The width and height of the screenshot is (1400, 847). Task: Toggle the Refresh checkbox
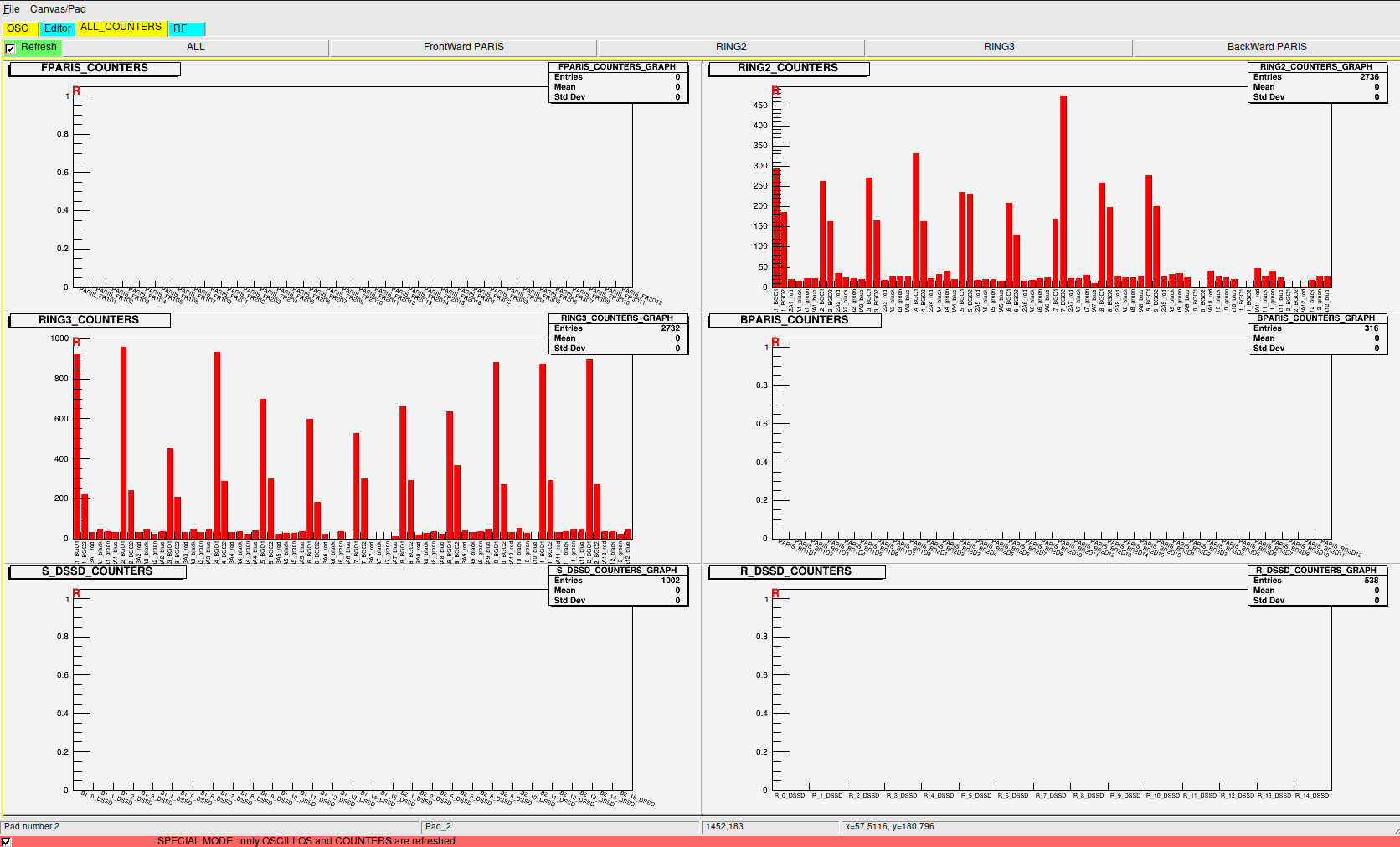pos(10,49)
